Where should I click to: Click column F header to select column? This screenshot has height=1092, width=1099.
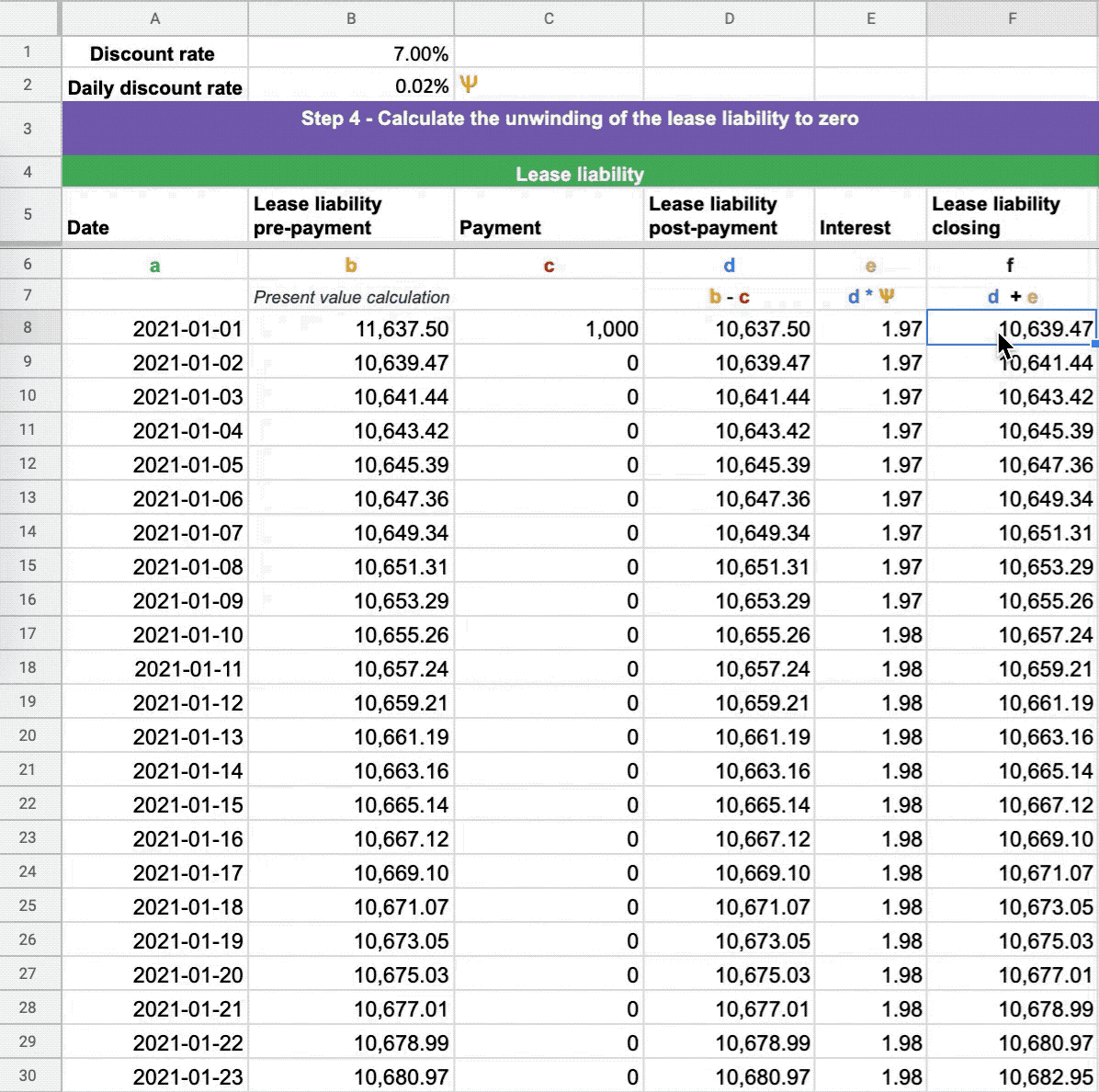tap(1010, 18)
